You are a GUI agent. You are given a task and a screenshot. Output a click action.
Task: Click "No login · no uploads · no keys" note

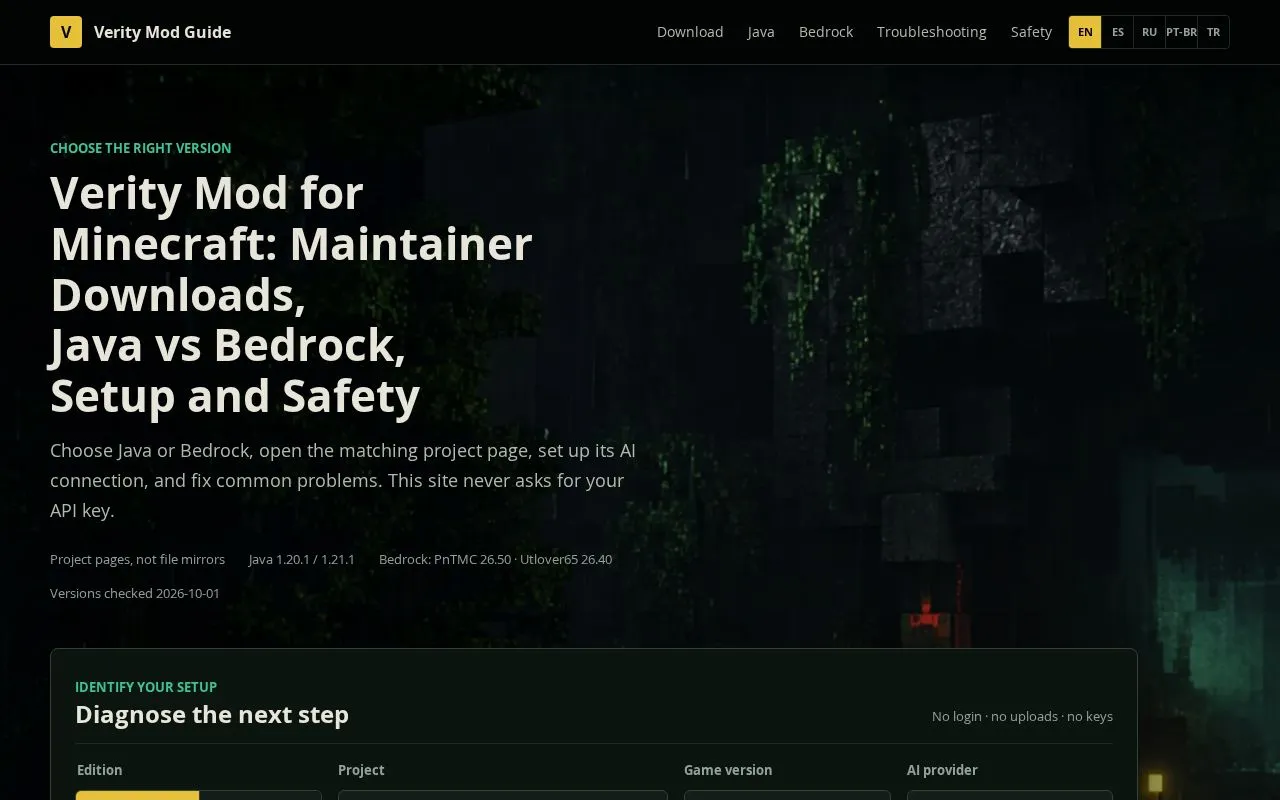[x=1022, y=716]
